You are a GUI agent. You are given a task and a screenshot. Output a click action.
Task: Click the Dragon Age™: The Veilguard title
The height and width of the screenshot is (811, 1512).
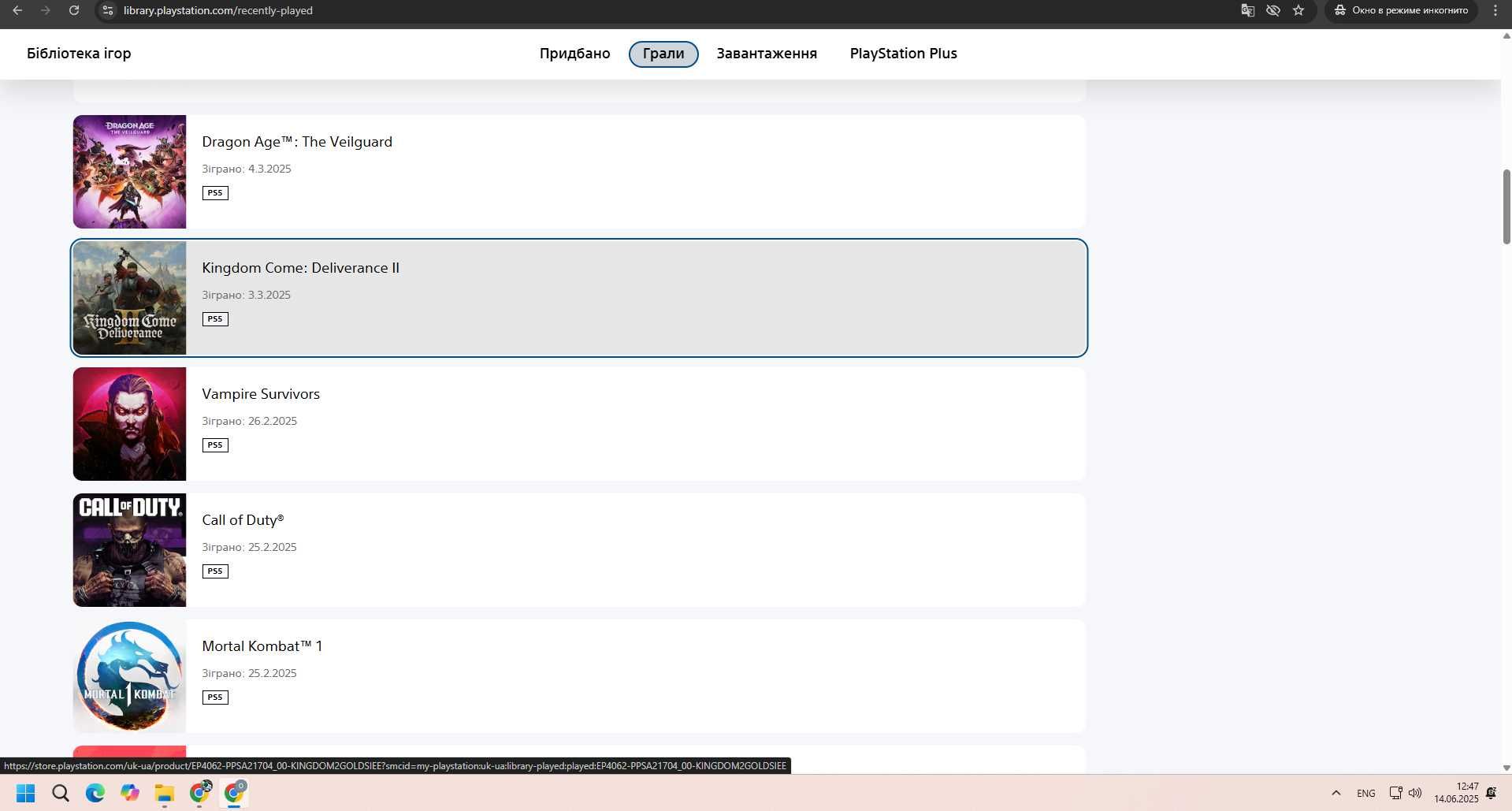297,142
